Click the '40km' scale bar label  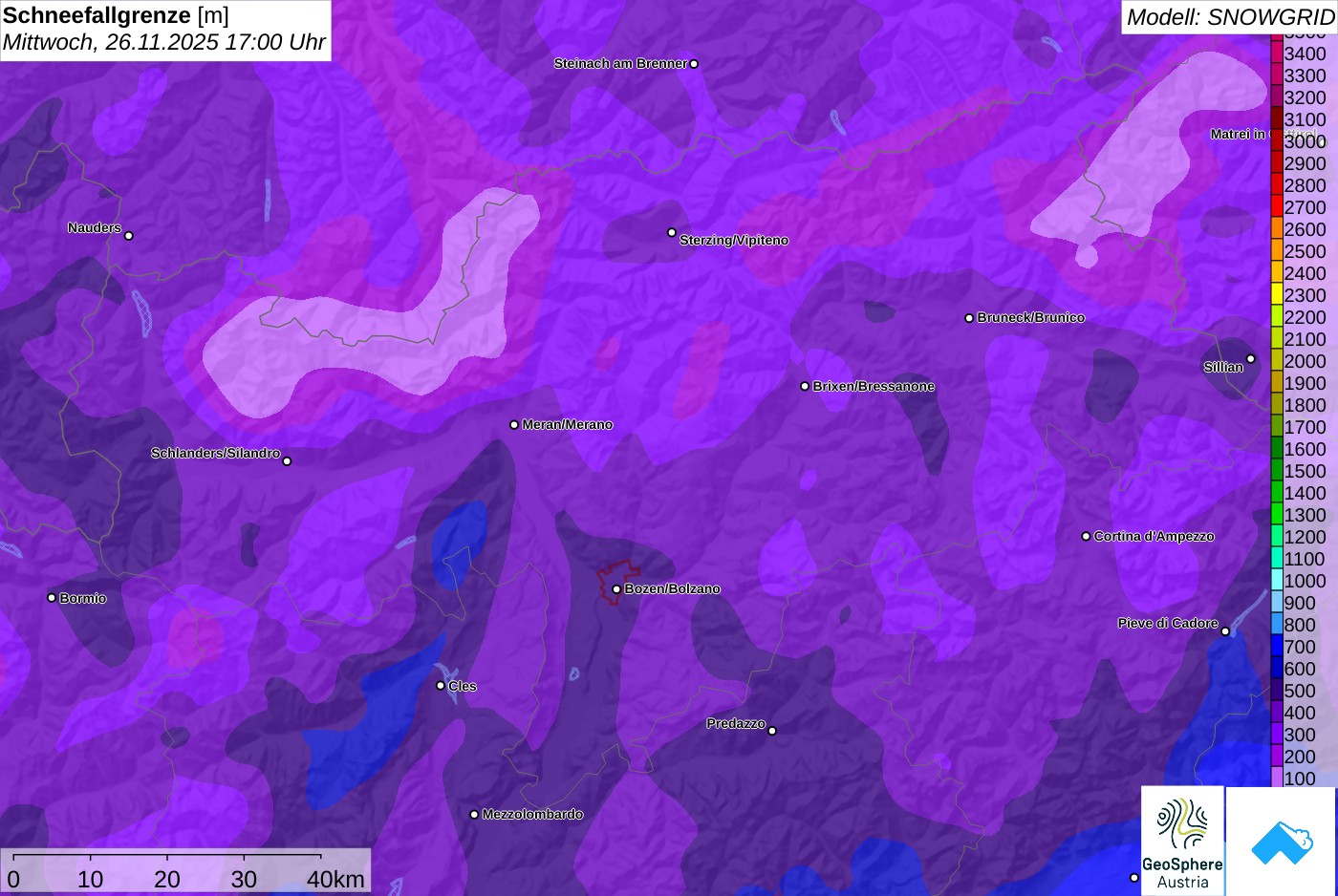pos(335,879)
